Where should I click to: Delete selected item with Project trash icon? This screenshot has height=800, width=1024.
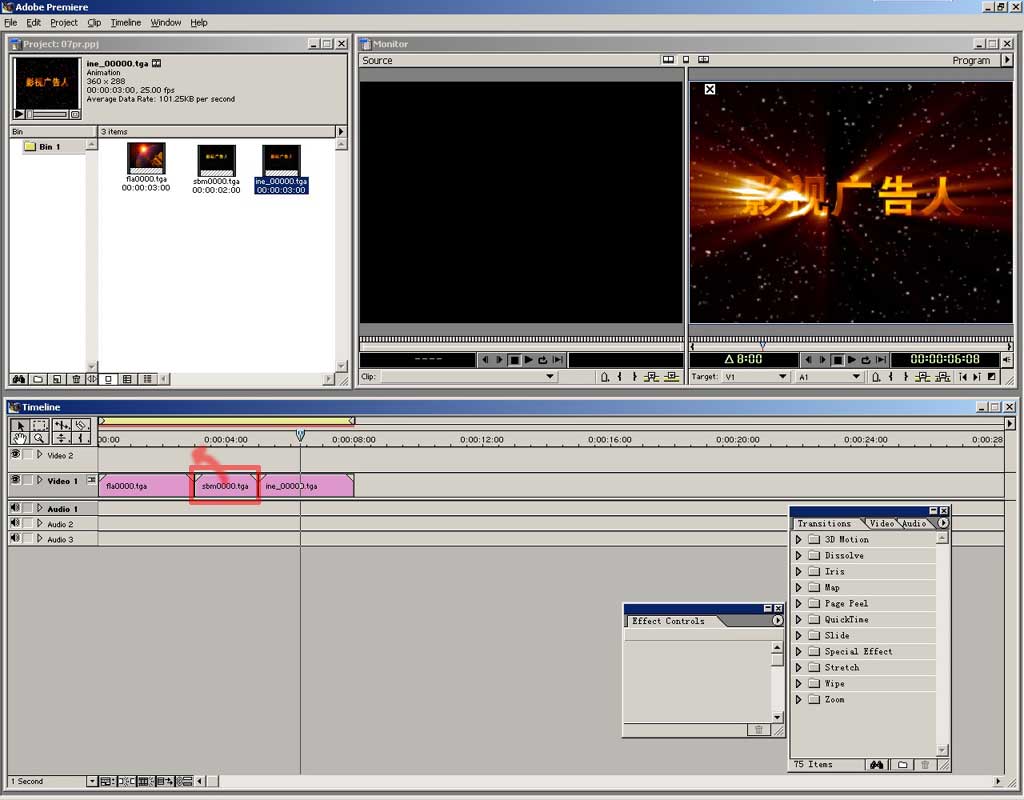click(x=76, y=379)
